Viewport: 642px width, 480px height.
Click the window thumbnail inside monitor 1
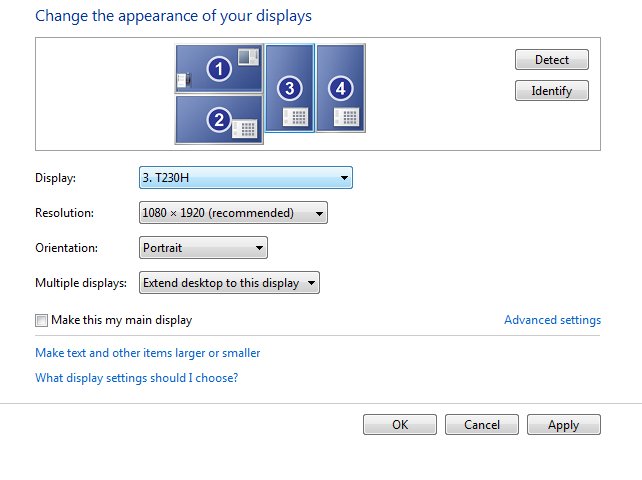coord(249,57)
